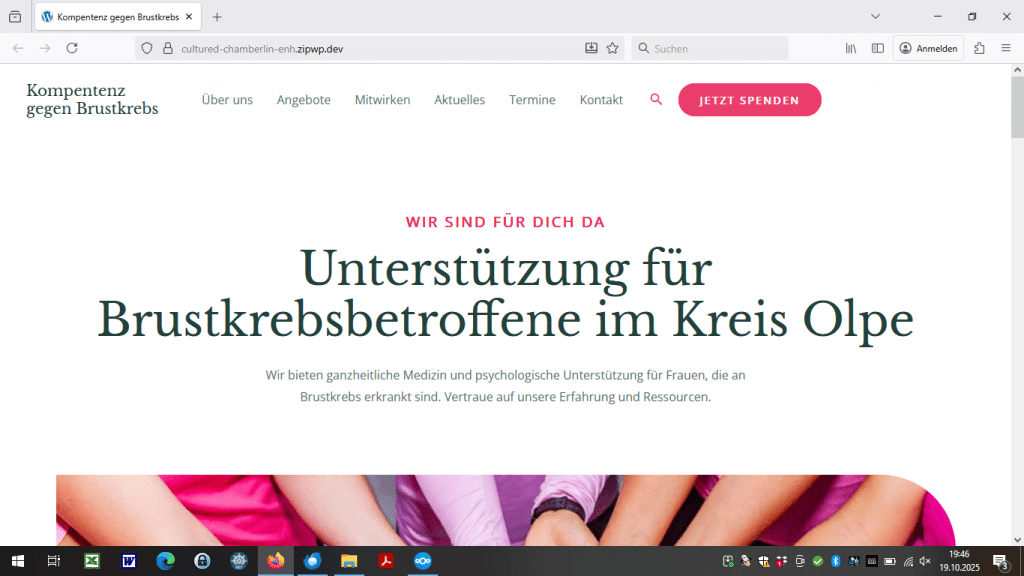Open the Angebote navigation menu item
The height and width of the screenshot is (576, 1024).
[x=303, y=100]
